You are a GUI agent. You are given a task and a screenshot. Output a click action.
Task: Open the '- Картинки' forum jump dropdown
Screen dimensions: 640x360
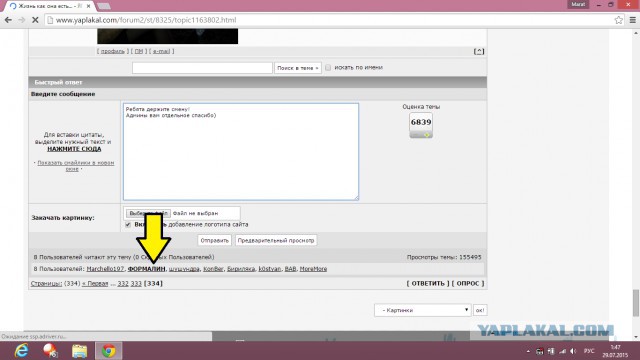(422, 310)
